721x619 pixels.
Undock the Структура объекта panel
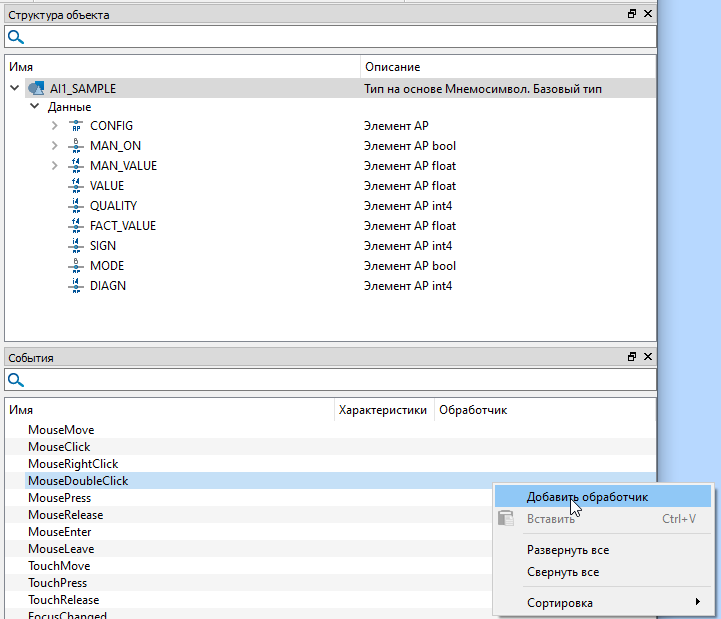coord(632,14)
